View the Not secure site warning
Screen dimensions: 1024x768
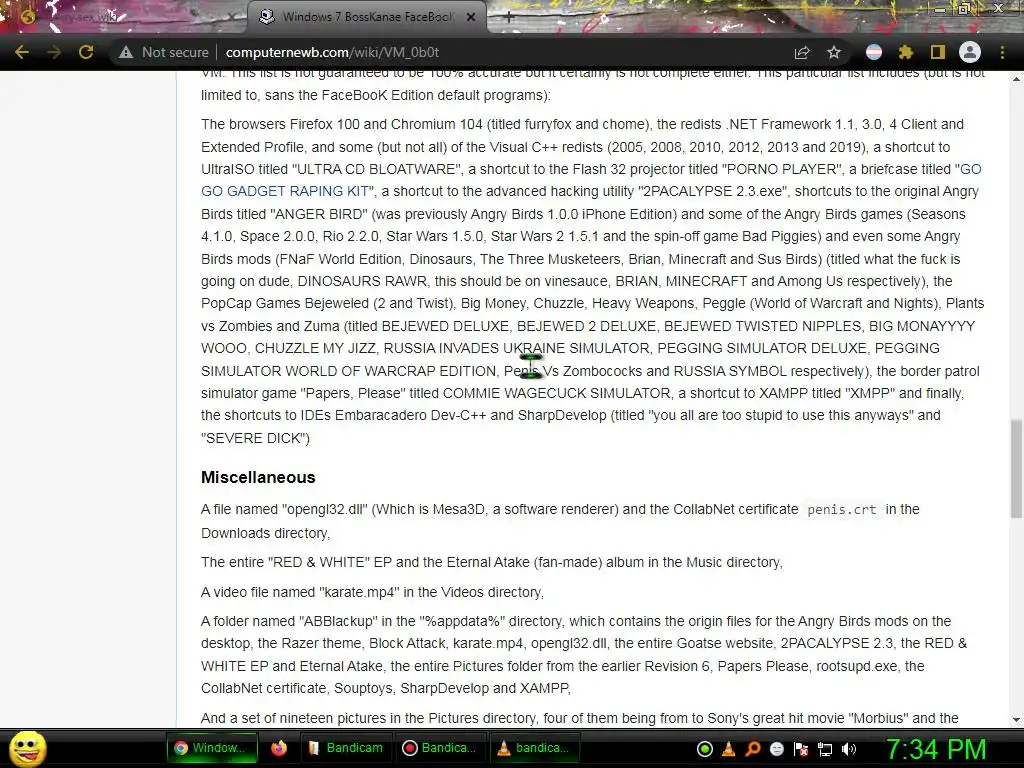[x=164, y=52]
